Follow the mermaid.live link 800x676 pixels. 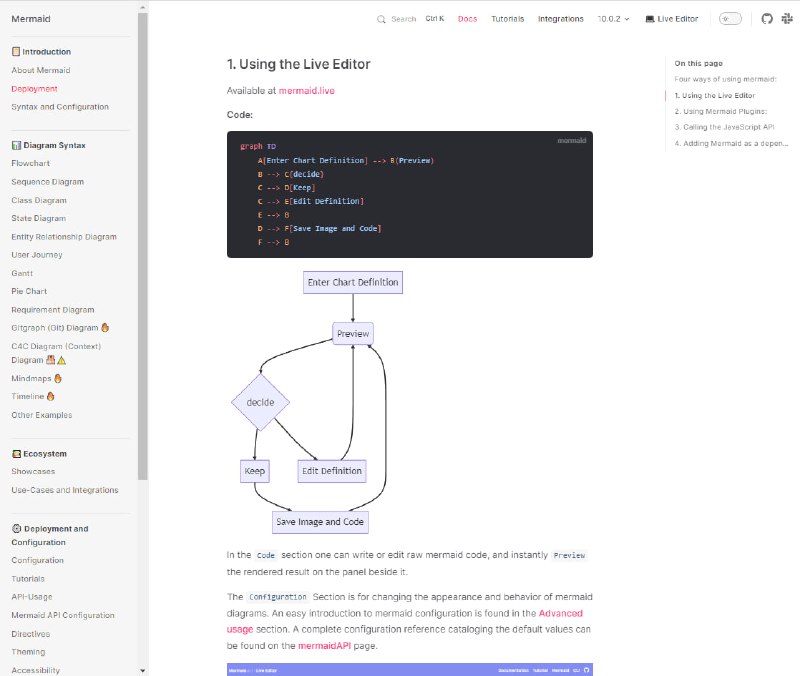(306, 90)
